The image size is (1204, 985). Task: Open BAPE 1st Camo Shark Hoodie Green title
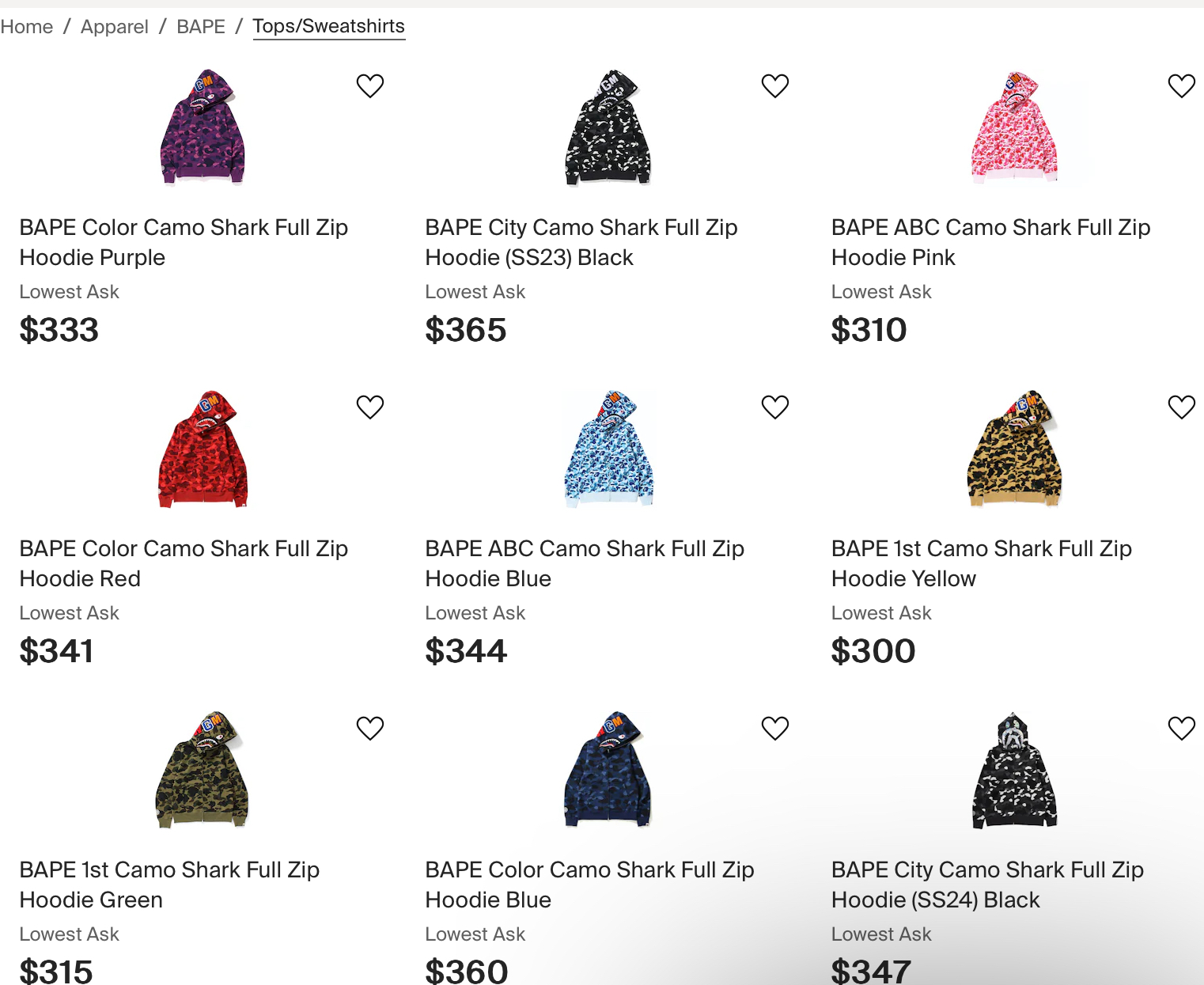(169, 885)
